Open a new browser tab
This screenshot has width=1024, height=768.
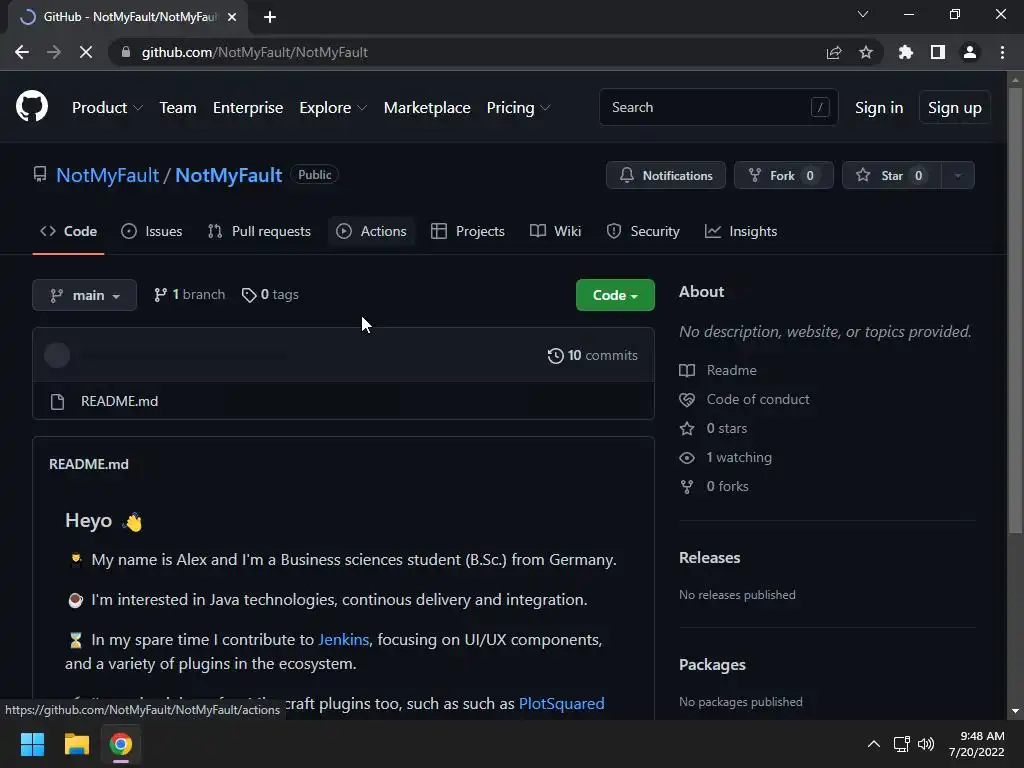(x=270, y=17)
